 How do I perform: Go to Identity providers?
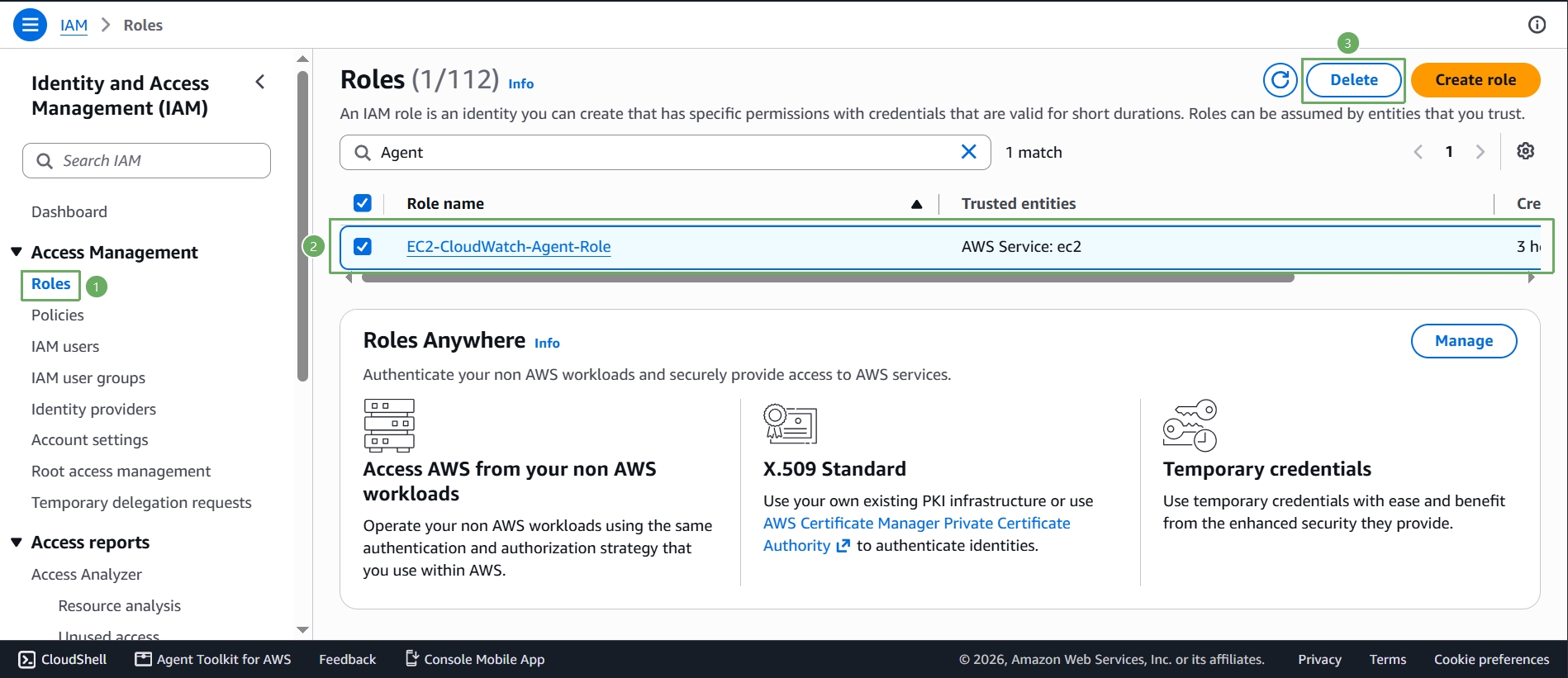coord(93,410)
